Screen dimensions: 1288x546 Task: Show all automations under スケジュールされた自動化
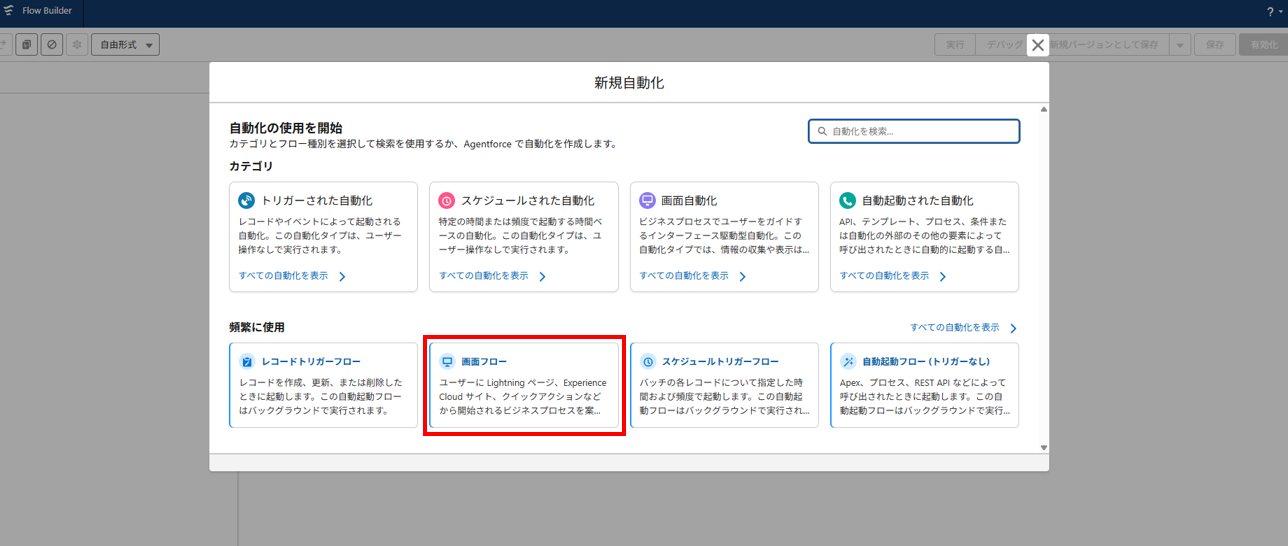(x=493, y=276)
